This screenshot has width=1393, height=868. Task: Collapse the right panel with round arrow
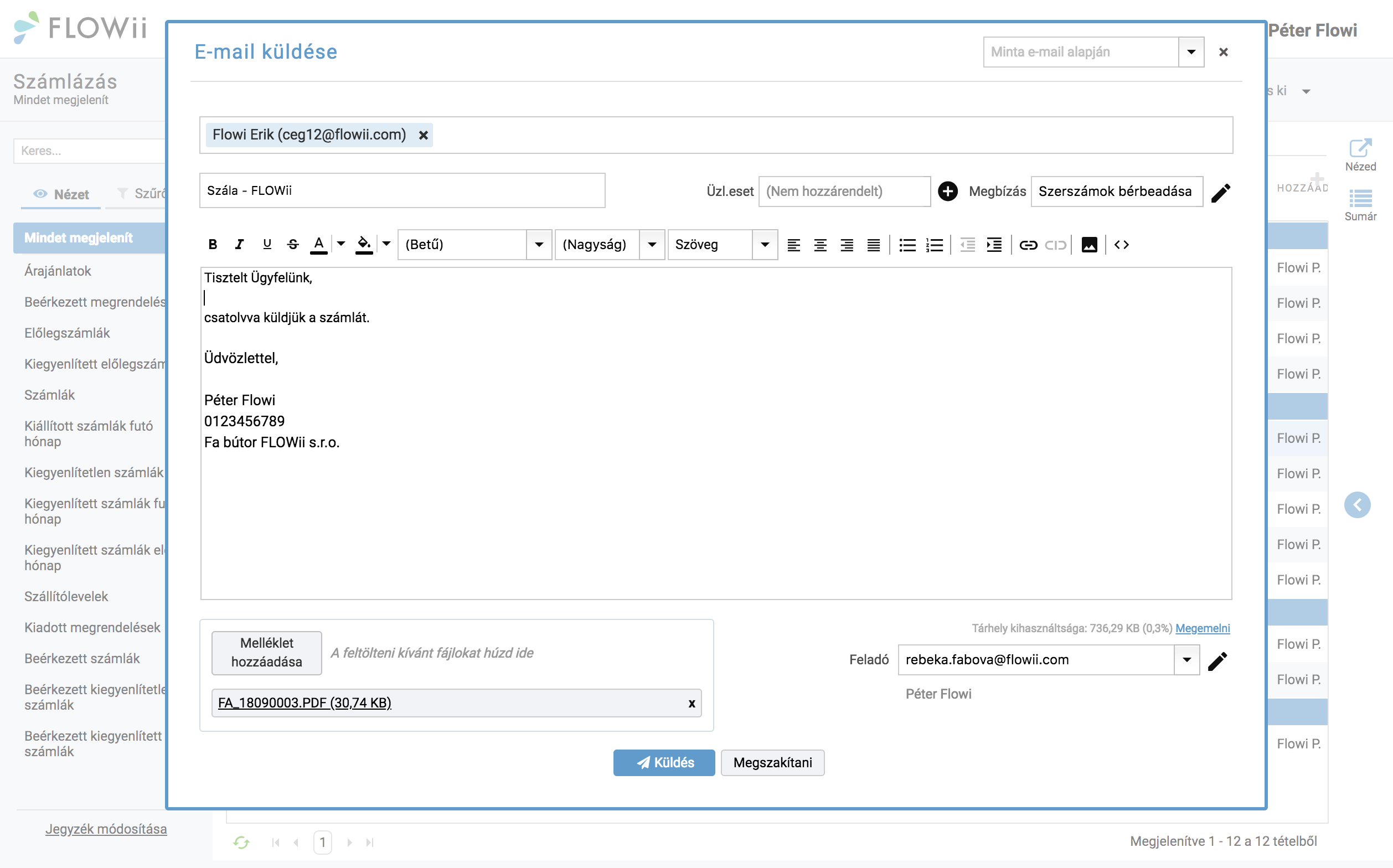1358,505
